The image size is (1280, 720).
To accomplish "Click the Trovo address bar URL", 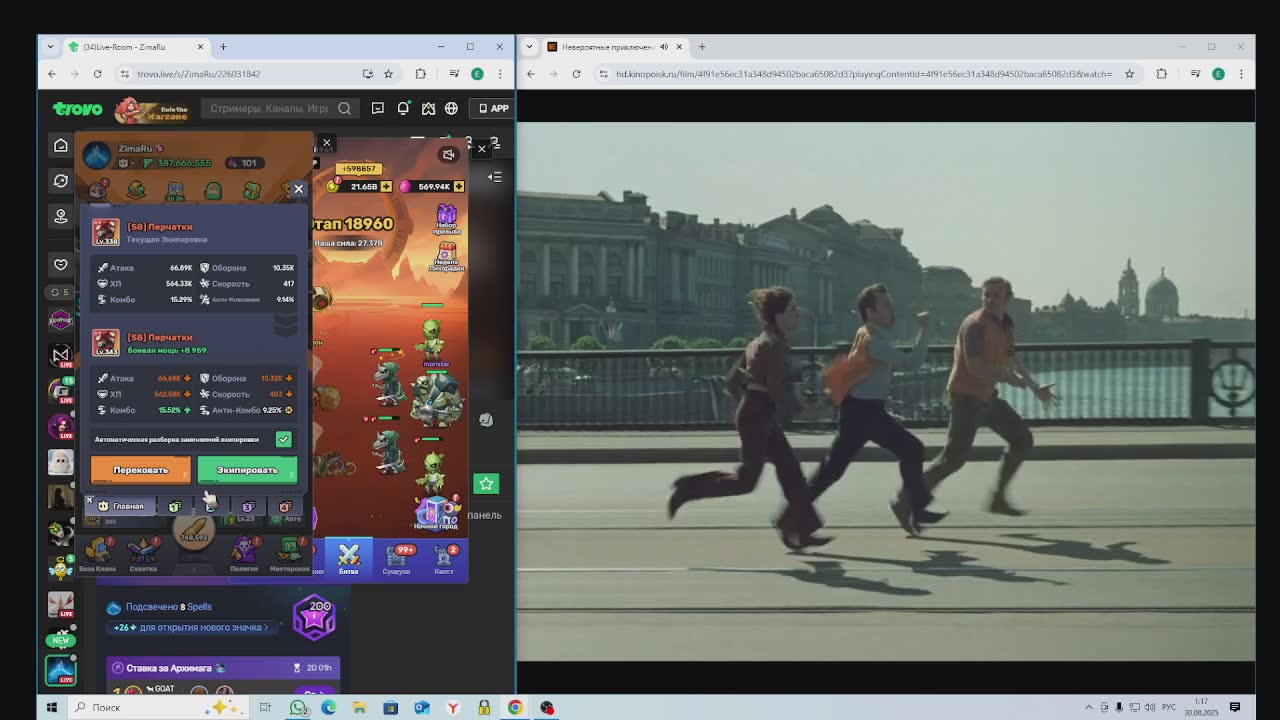I will point(199,74).
